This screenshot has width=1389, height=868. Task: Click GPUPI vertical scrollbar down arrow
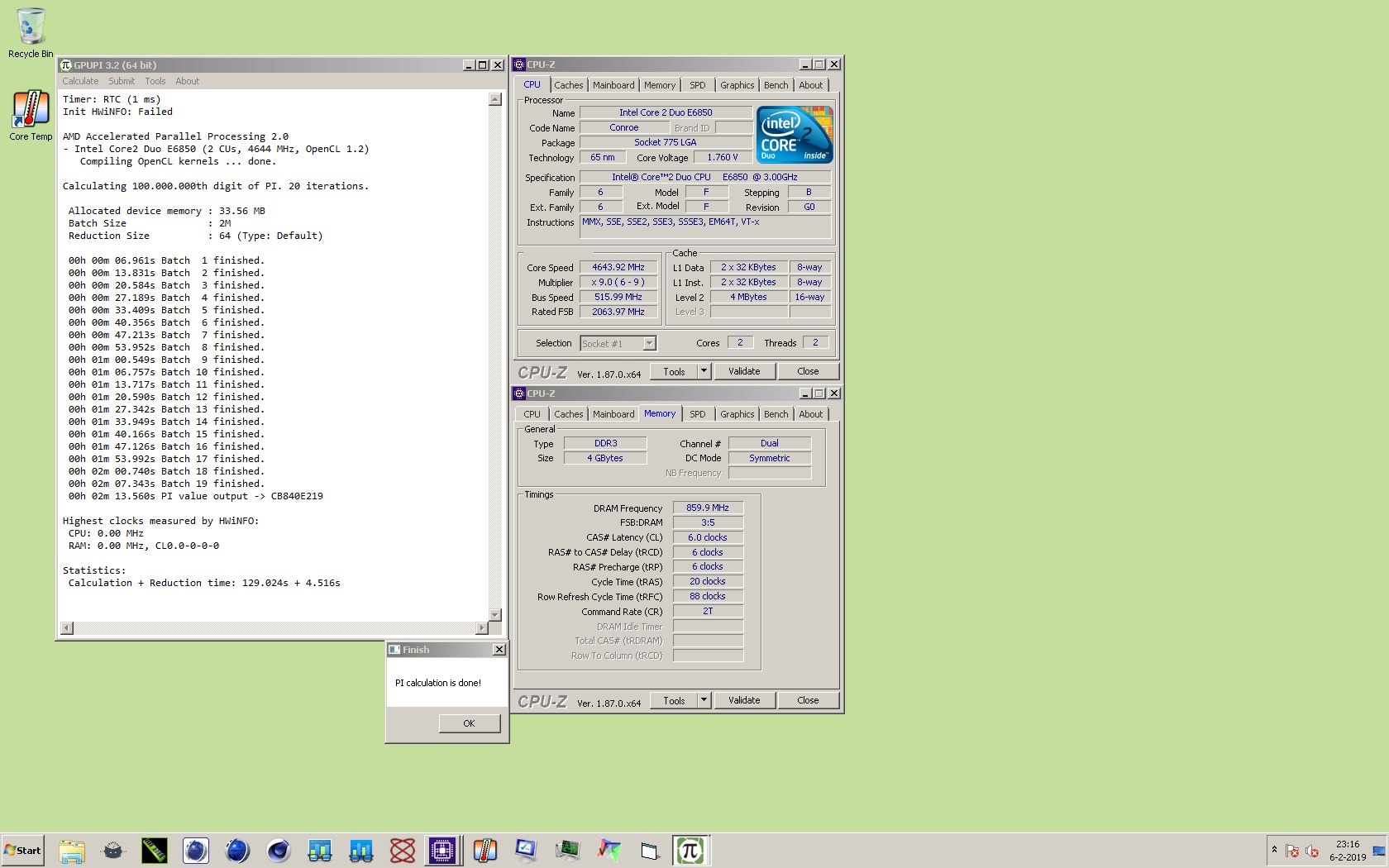pyautogui.click(x=495, y=615)
